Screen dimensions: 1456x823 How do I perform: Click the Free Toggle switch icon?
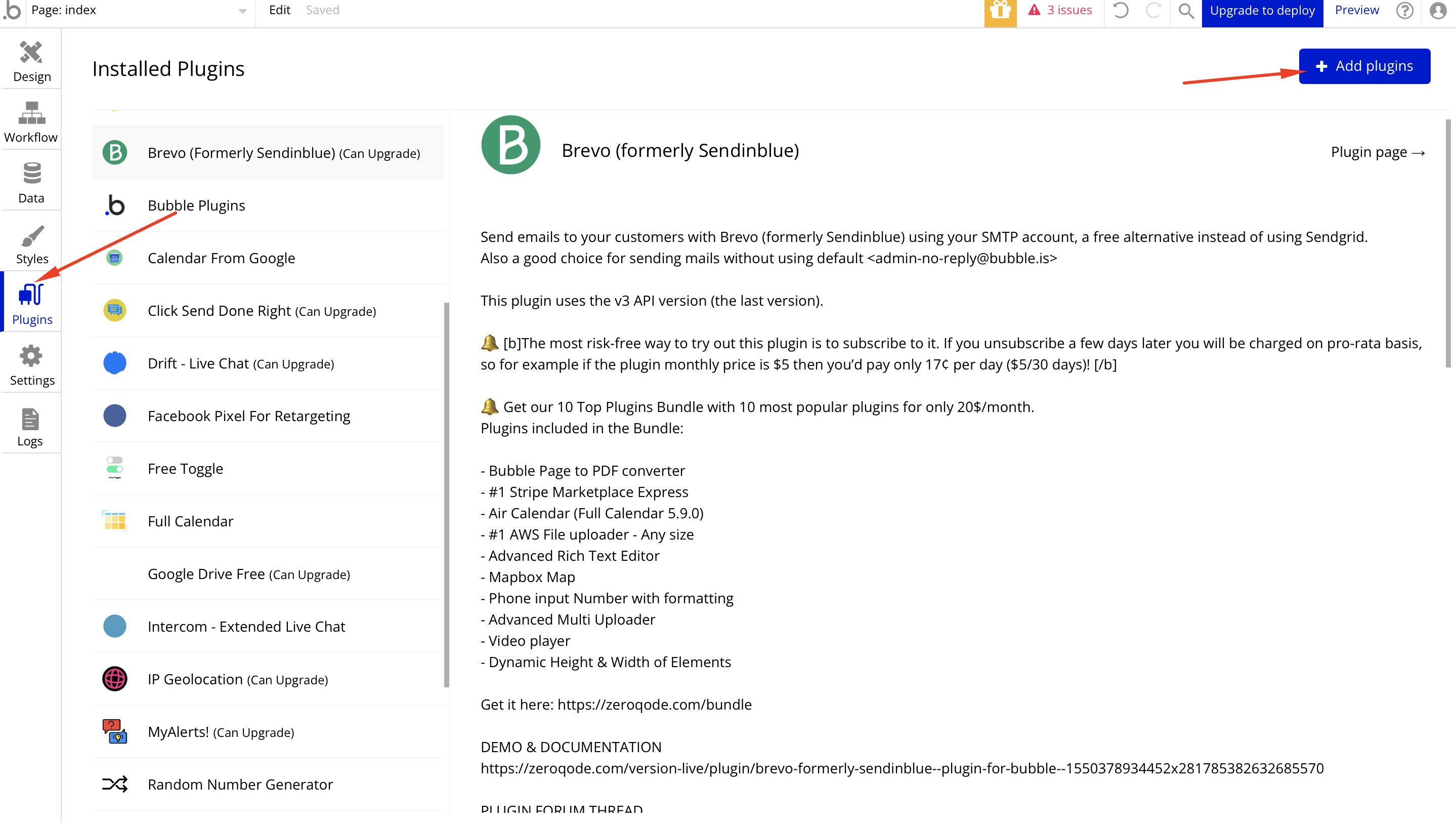click(115, 467)
